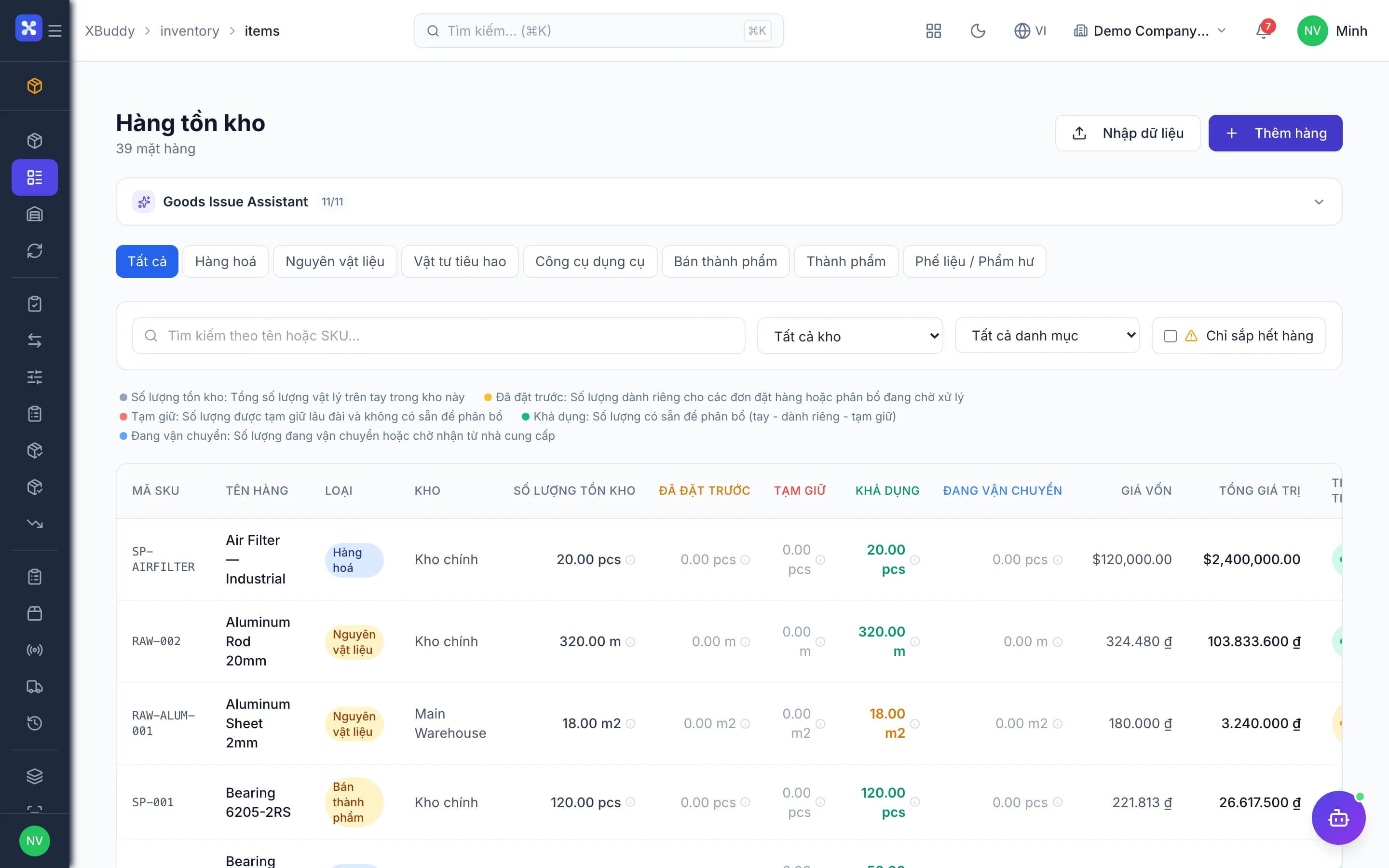This screenshot has height=868, width=1389.
Task: Open the 'Tất cả kho' warehouse dropdown
Action: pos(849,336)
